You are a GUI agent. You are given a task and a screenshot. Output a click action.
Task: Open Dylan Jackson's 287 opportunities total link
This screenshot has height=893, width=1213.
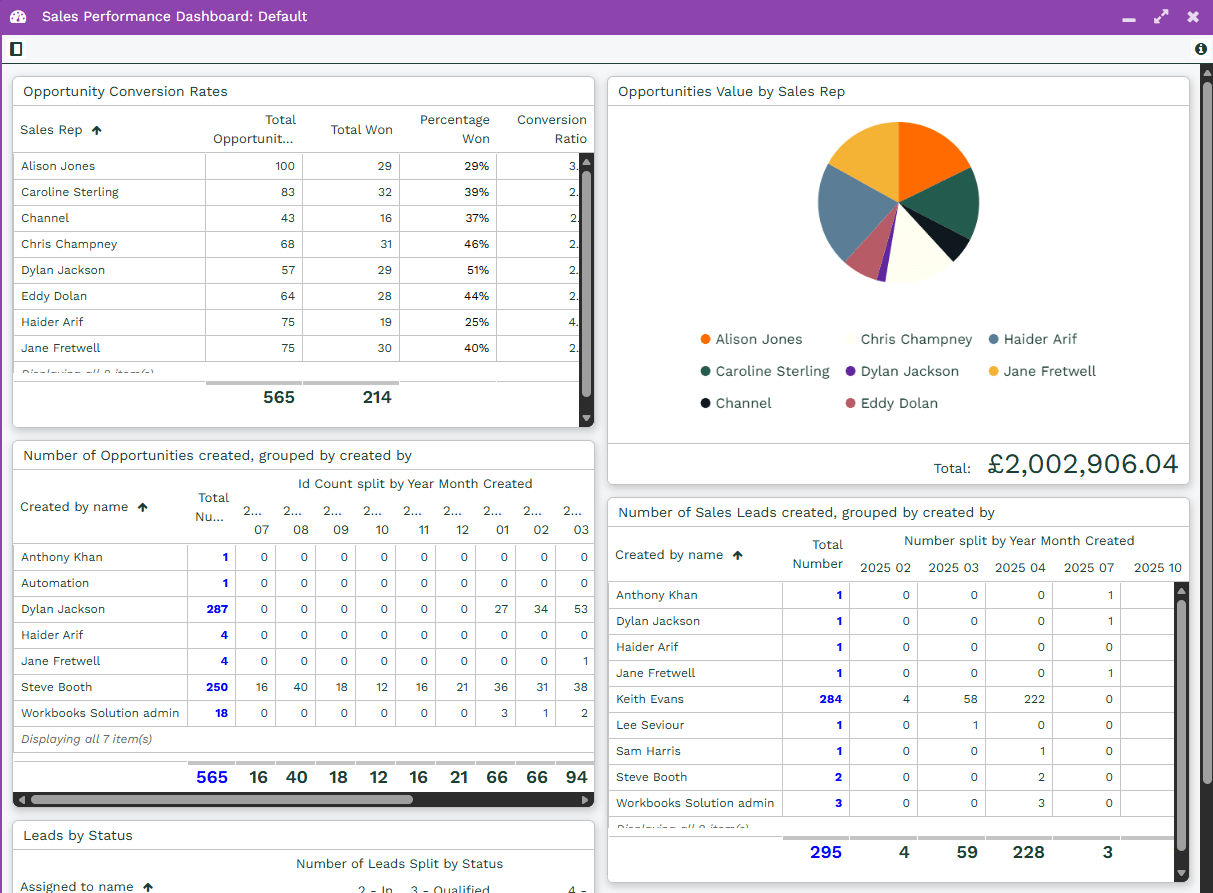point(217,609)
